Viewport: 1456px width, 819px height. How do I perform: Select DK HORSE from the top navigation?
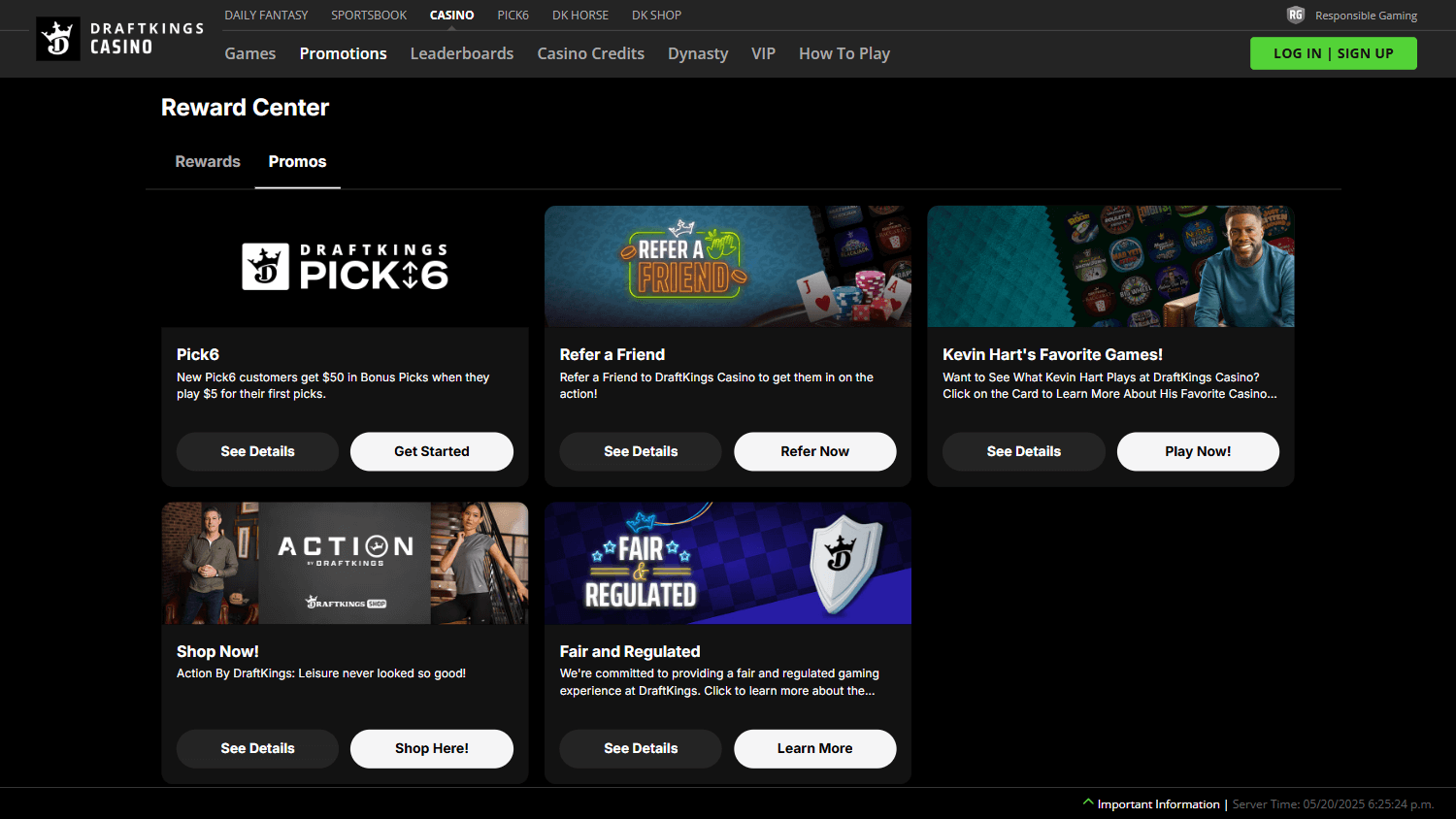click(579, 15)
